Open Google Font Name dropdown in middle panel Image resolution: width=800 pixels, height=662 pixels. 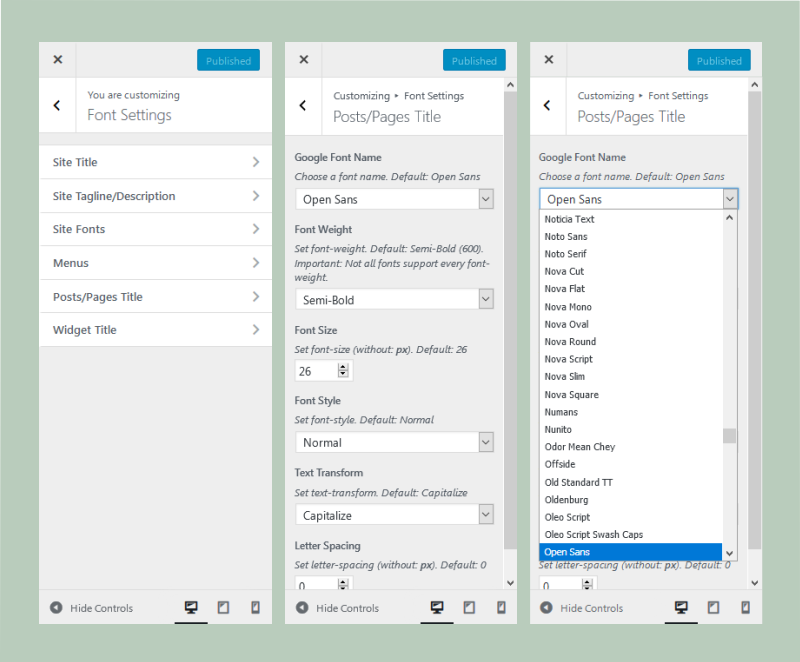(x=394, y=199)
